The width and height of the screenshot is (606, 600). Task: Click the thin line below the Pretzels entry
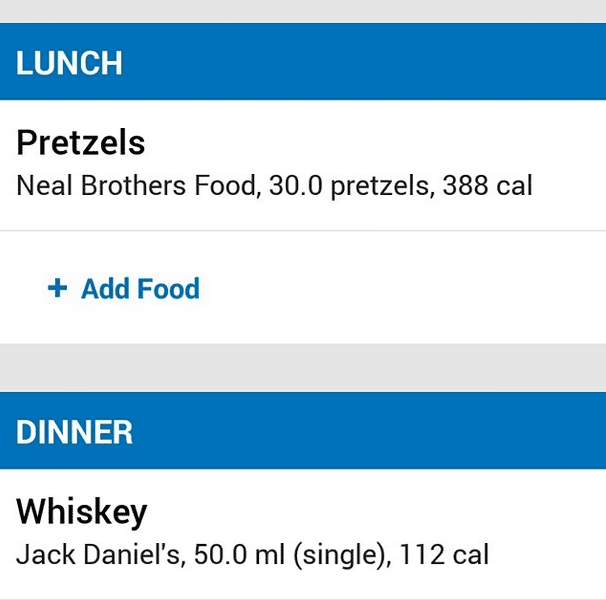[303, 231]
